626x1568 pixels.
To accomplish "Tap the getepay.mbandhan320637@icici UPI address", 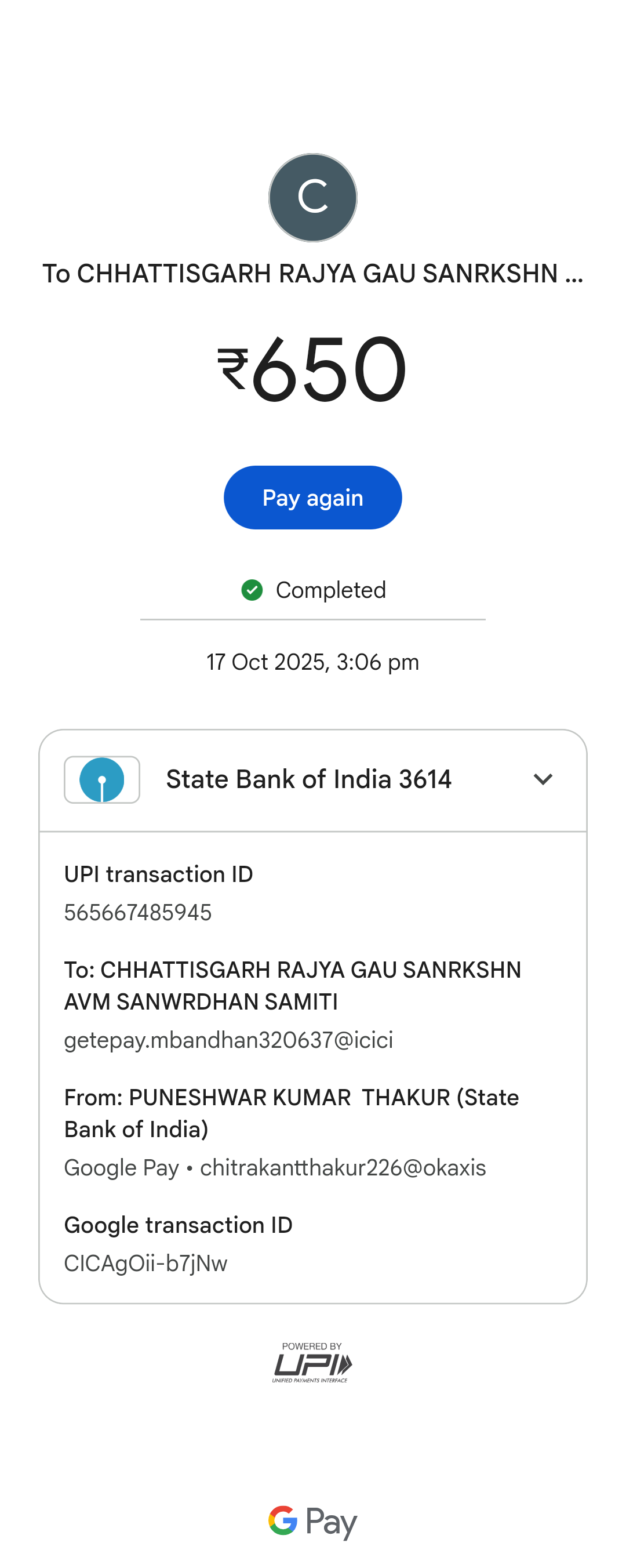I will (229, 1040).
